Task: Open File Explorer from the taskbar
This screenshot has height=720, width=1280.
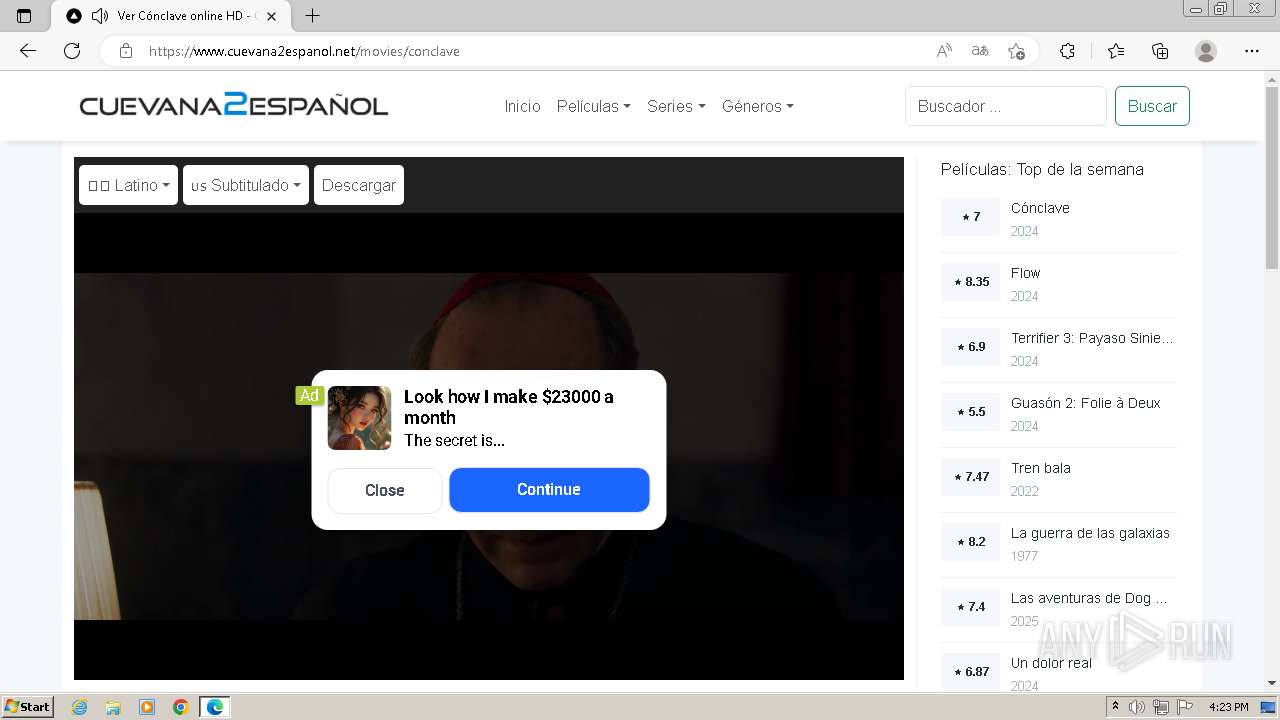Action: [x=113, y=707]
